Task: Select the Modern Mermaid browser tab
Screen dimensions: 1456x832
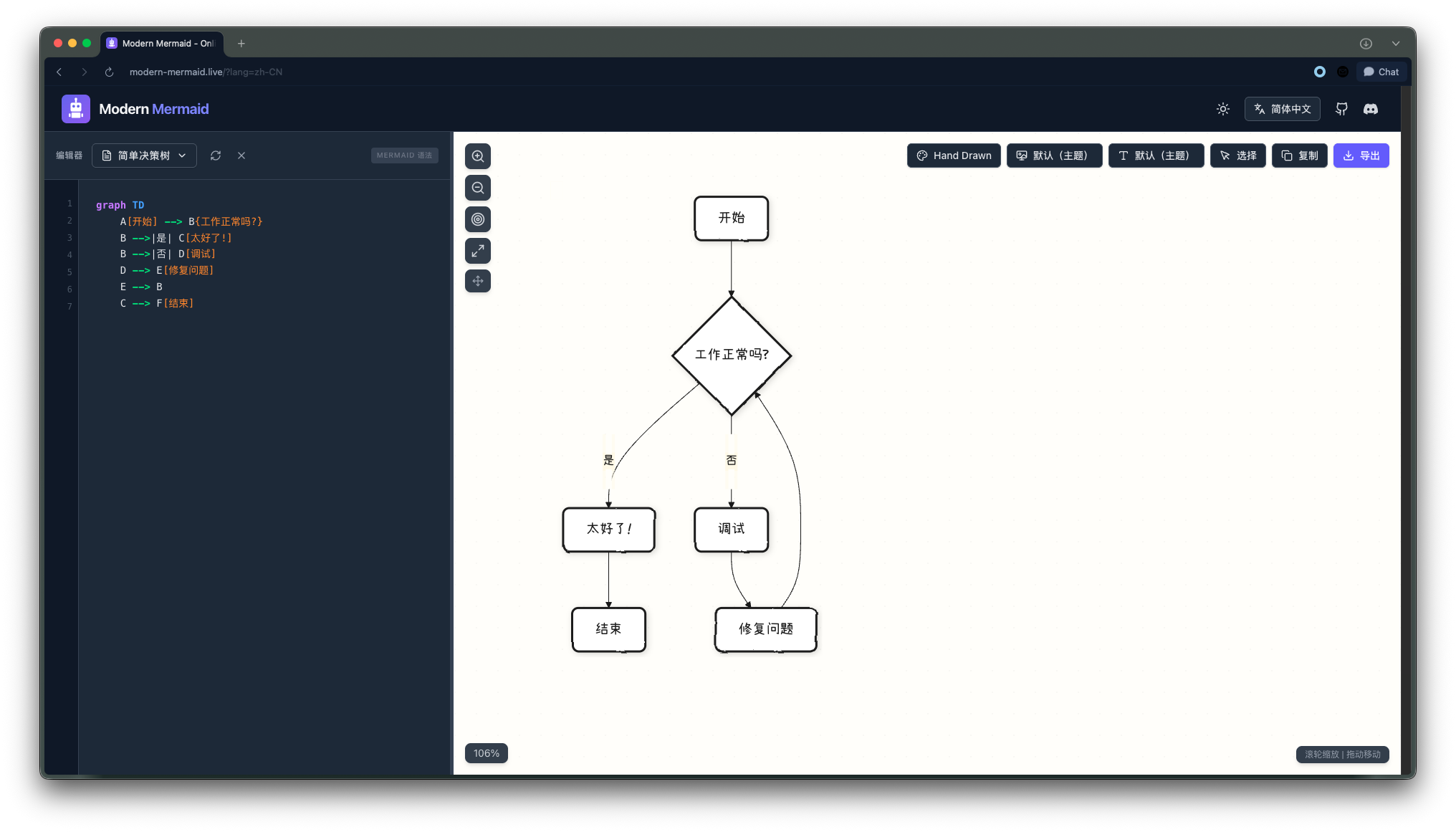Action: click(162, 43)
